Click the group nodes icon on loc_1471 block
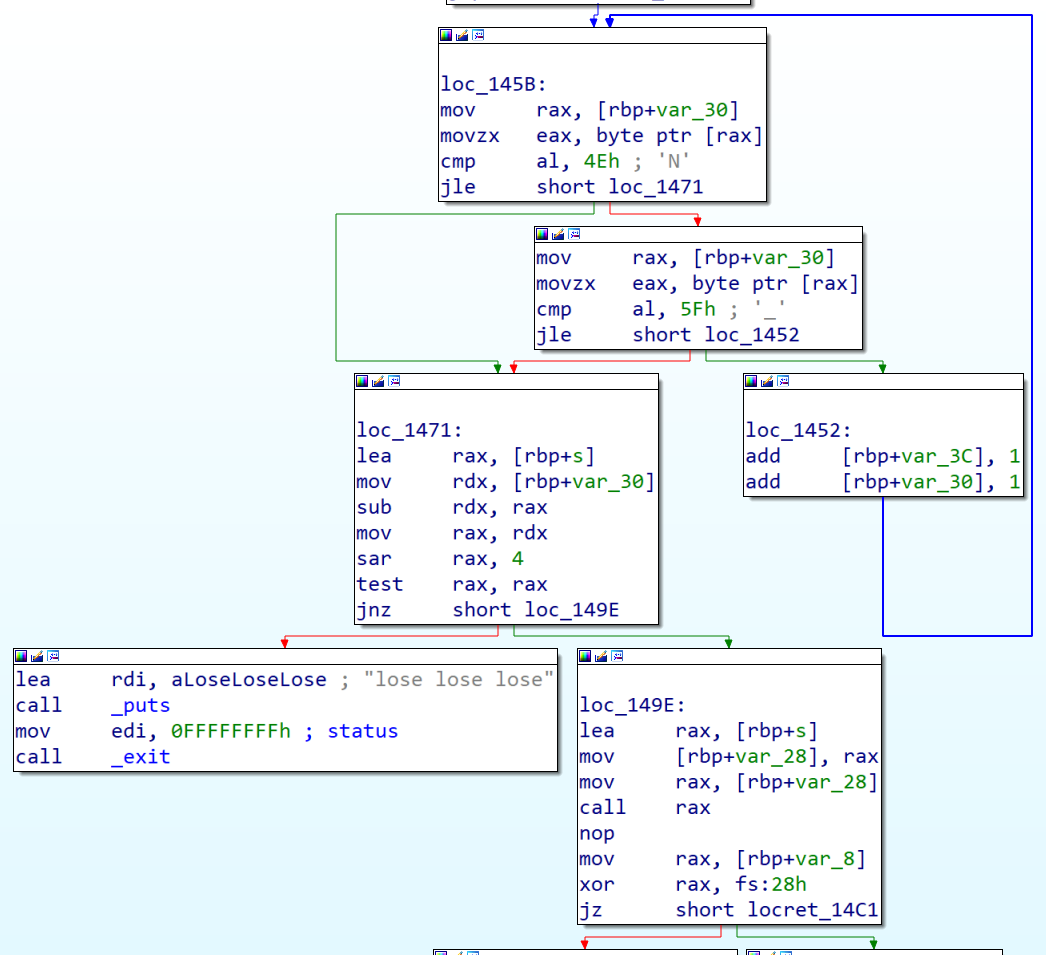 pos(394,381)
